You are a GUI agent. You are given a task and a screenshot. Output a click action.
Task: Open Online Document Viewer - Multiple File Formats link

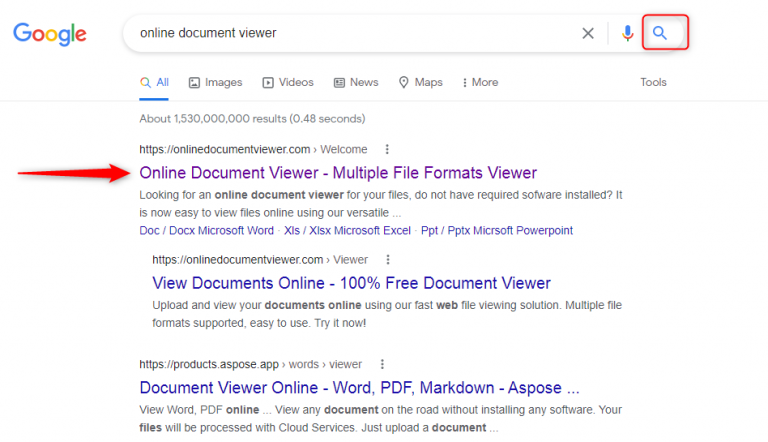coord(338,172)
